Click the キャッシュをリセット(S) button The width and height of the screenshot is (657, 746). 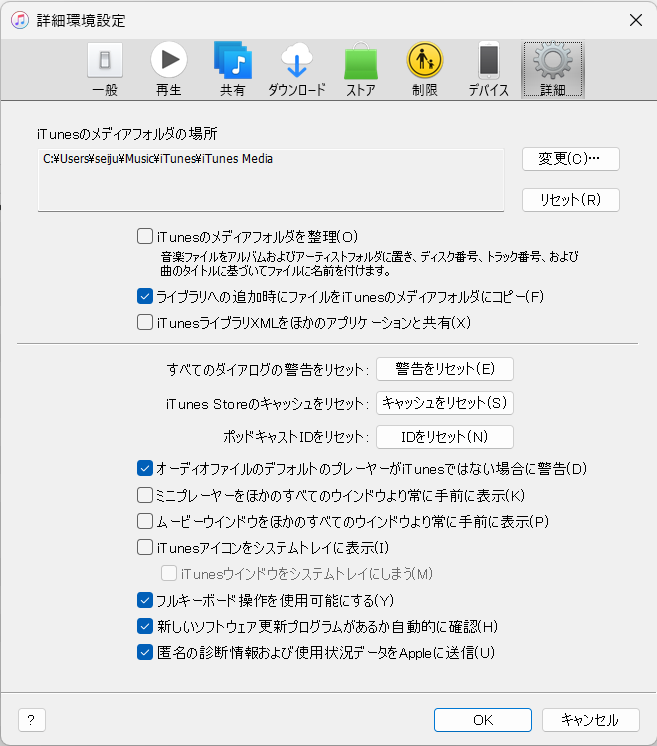coord(445,403)
